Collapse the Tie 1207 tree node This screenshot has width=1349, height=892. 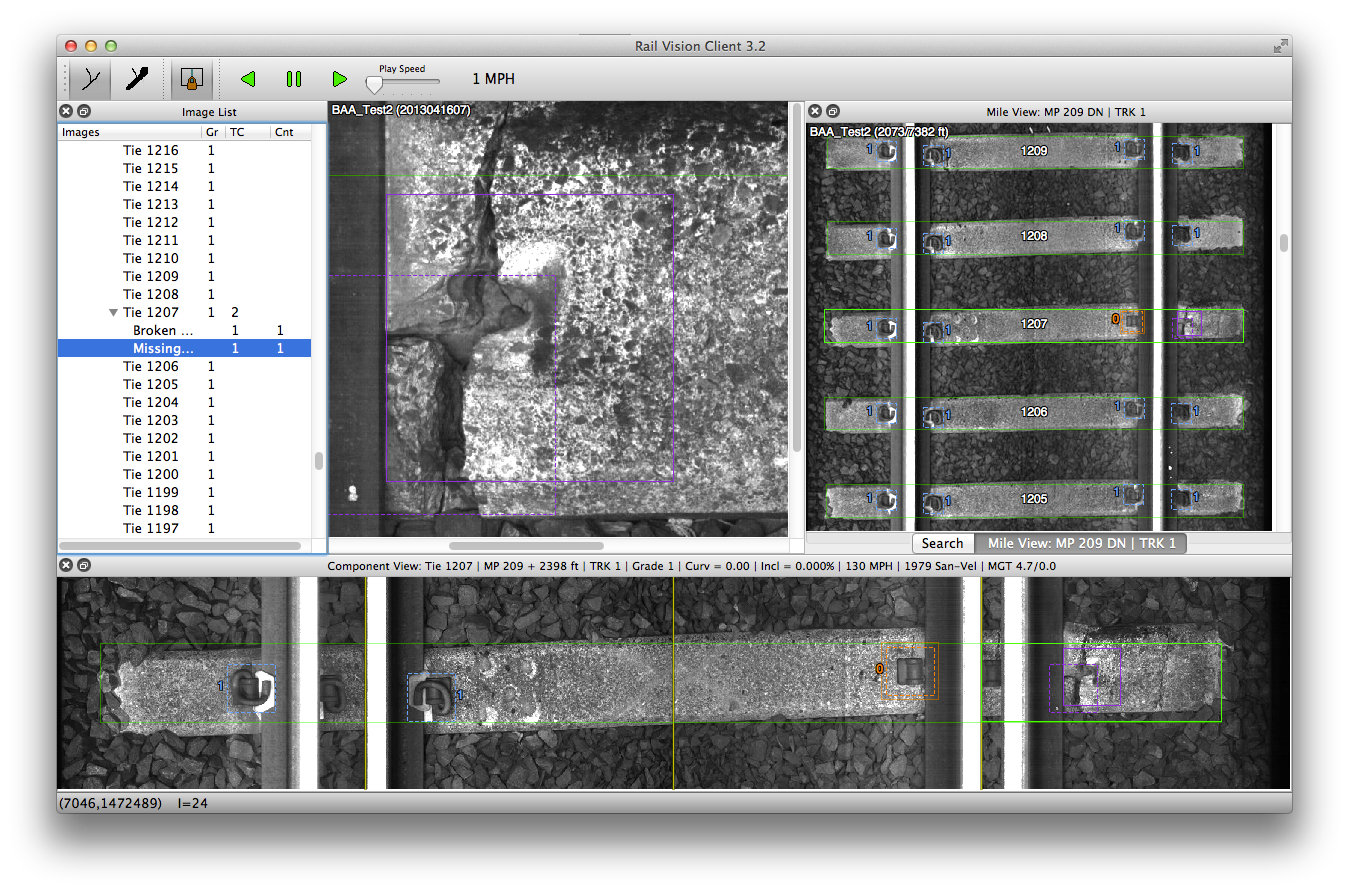[114, 313]
